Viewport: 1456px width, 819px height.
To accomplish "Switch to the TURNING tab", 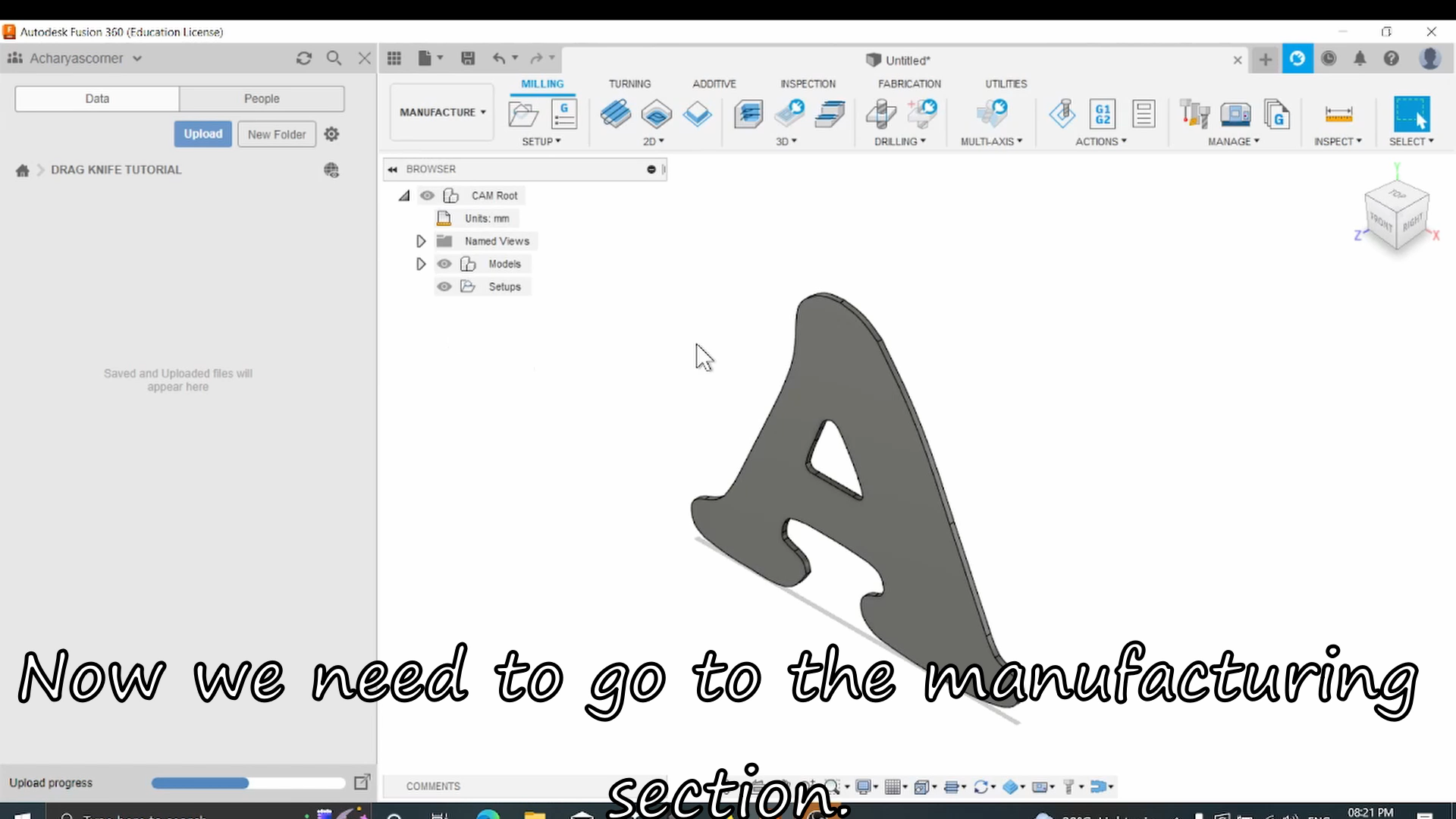I will (629, 83).
